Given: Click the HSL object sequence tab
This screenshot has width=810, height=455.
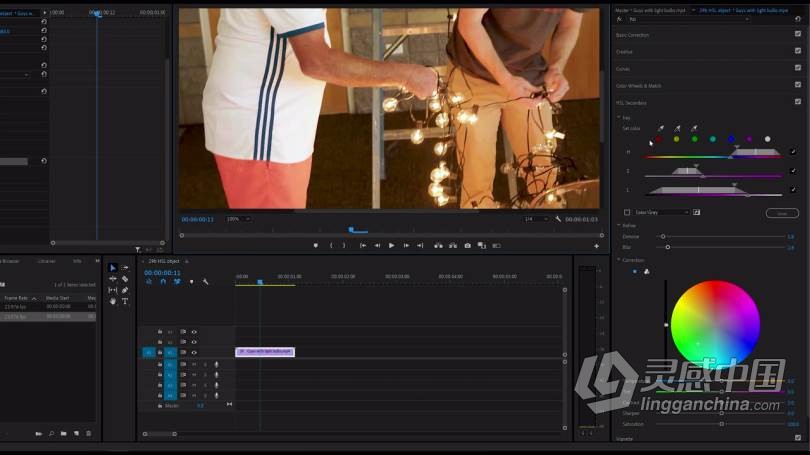Looking at the screenshot, I should (164, 261).
